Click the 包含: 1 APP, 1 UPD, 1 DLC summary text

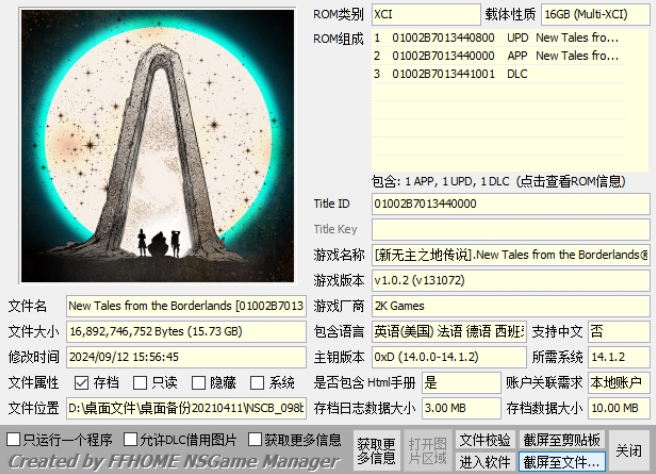(498, 182)
